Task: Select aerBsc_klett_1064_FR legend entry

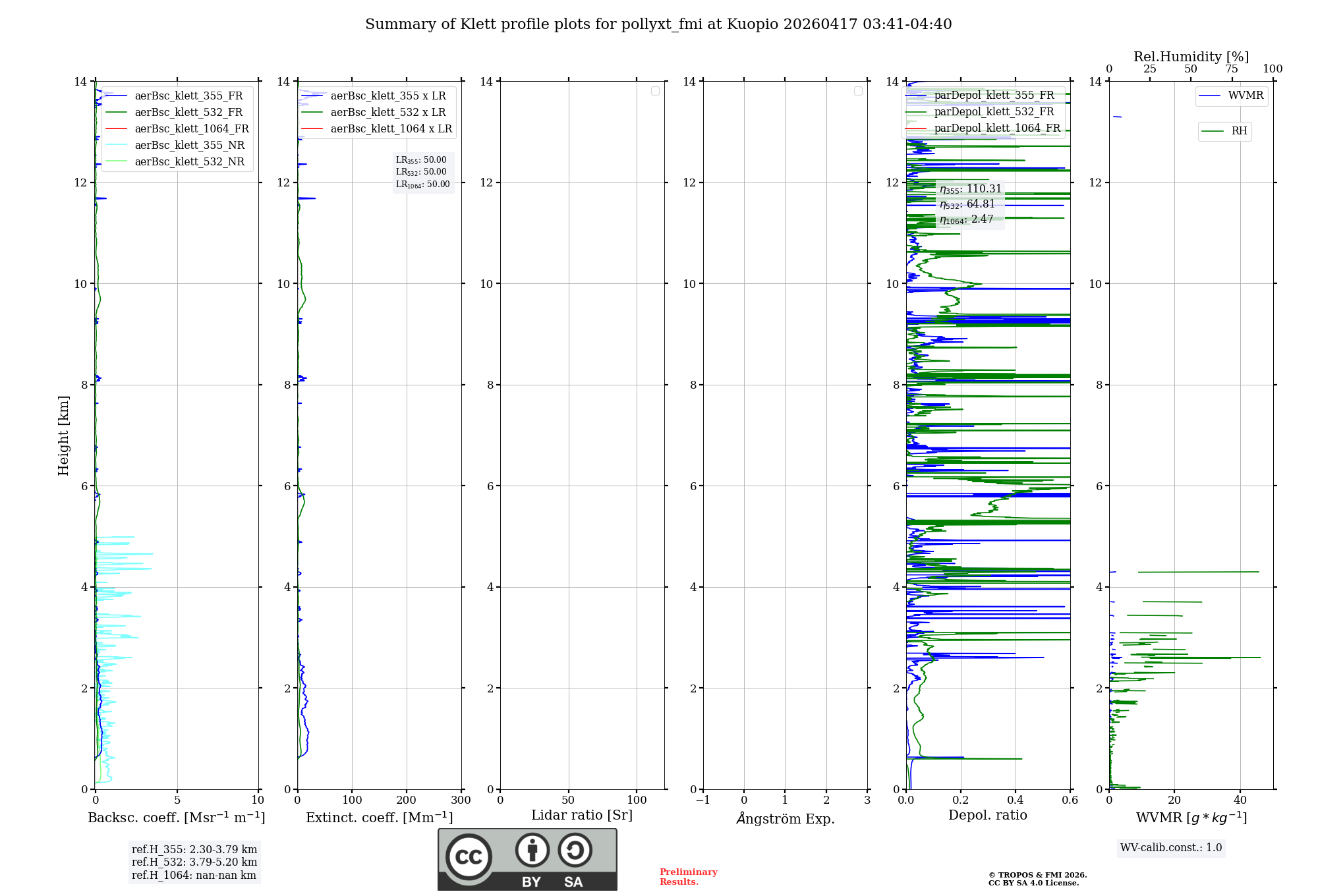Action: 191,129
